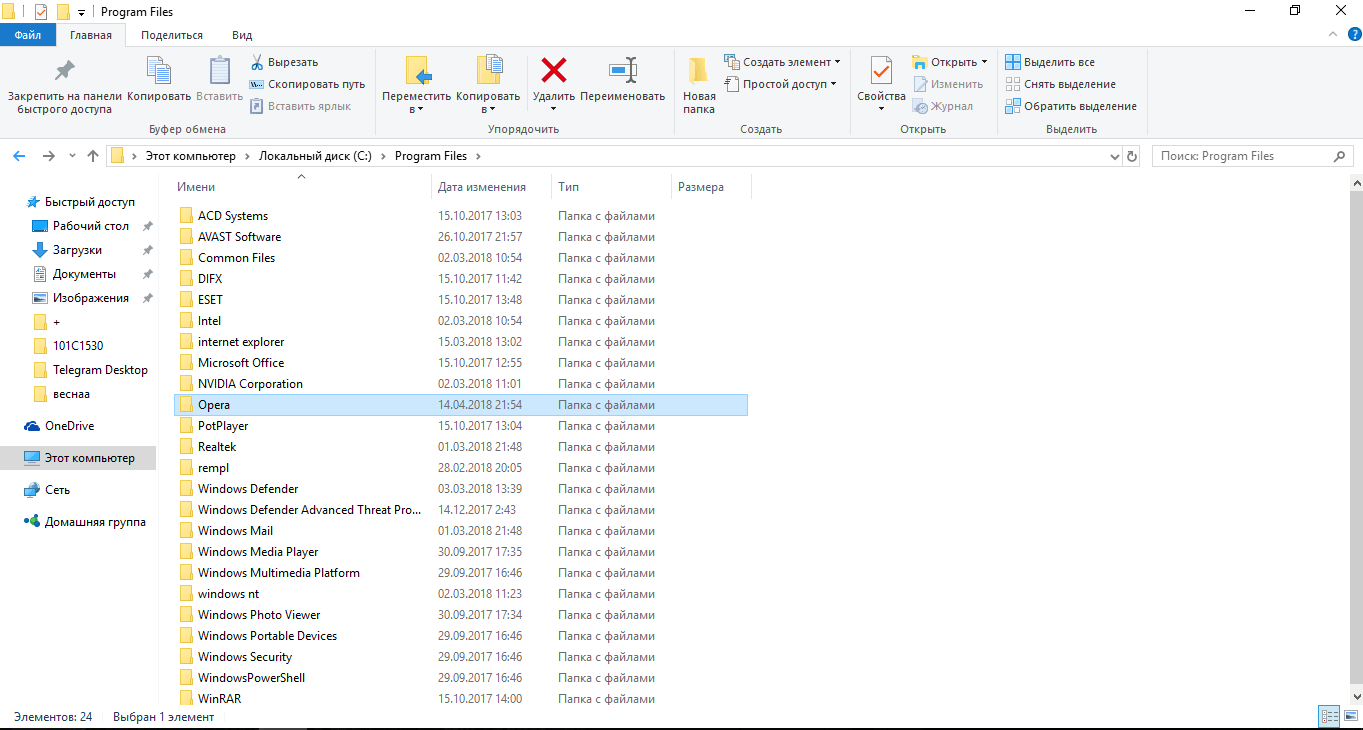Click Скопировать путь command
The width and height of the screenshot is (1363, 730).
pyautogui.click(x=307, y=84)
